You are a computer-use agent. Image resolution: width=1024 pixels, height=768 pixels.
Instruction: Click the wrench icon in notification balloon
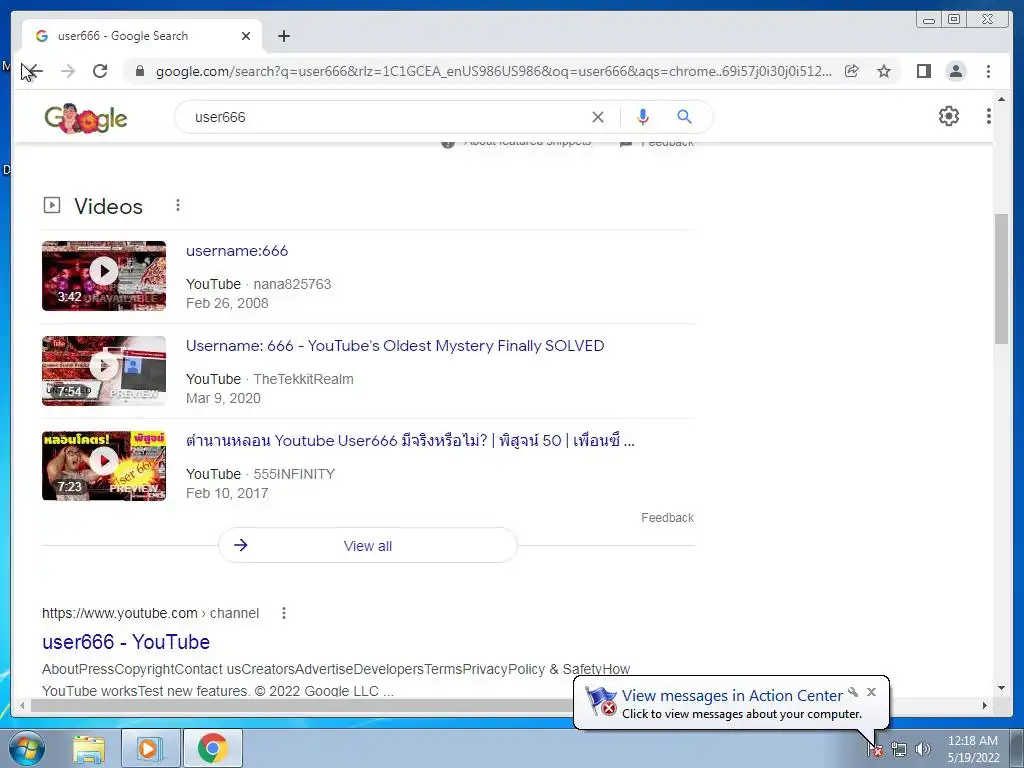(853, 692)
